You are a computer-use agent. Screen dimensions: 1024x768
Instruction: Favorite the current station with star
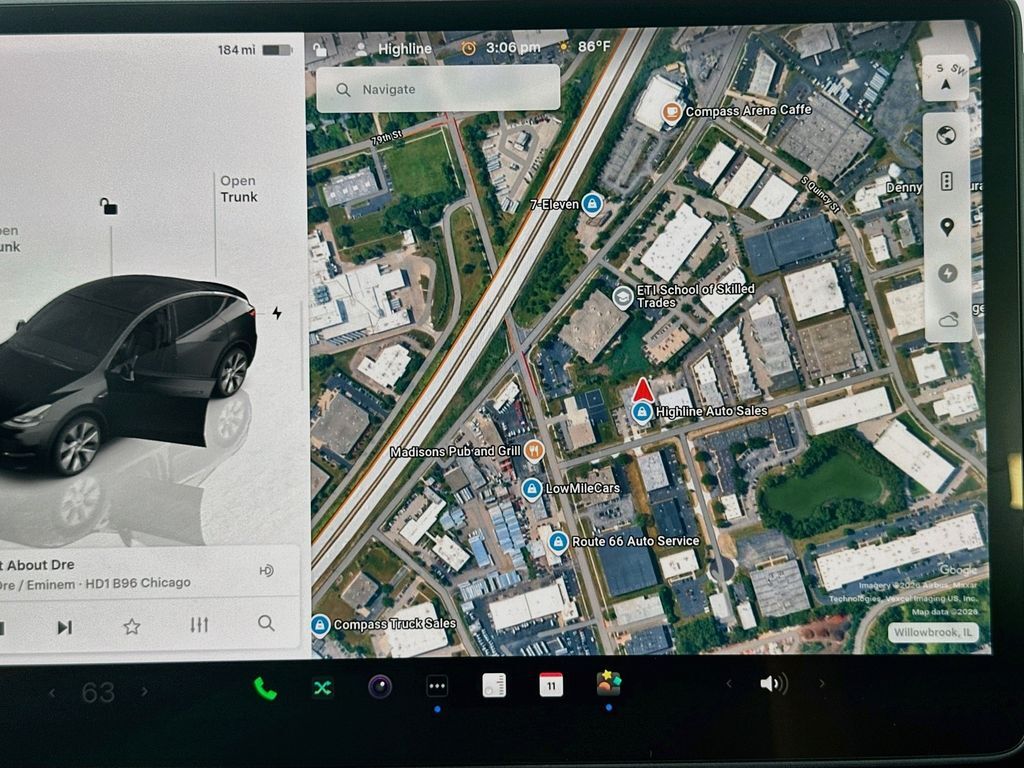(x=131, y=626)
